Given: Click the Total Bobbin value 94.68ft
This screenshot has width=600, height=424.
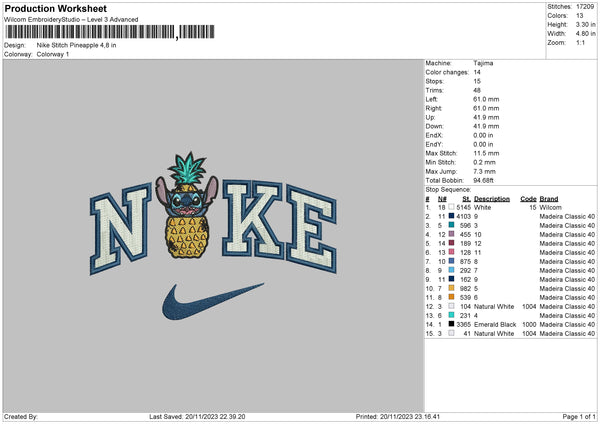Looking at the screenshot, I should [483, 180].
